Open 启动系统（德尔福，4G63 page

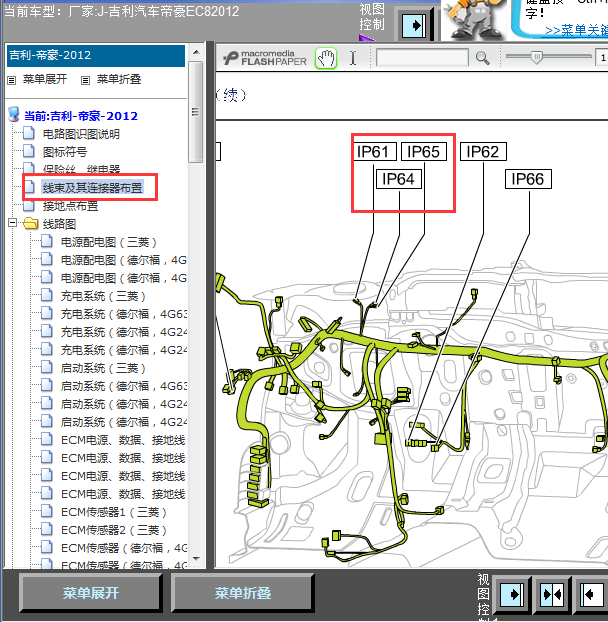pos(124,386)
